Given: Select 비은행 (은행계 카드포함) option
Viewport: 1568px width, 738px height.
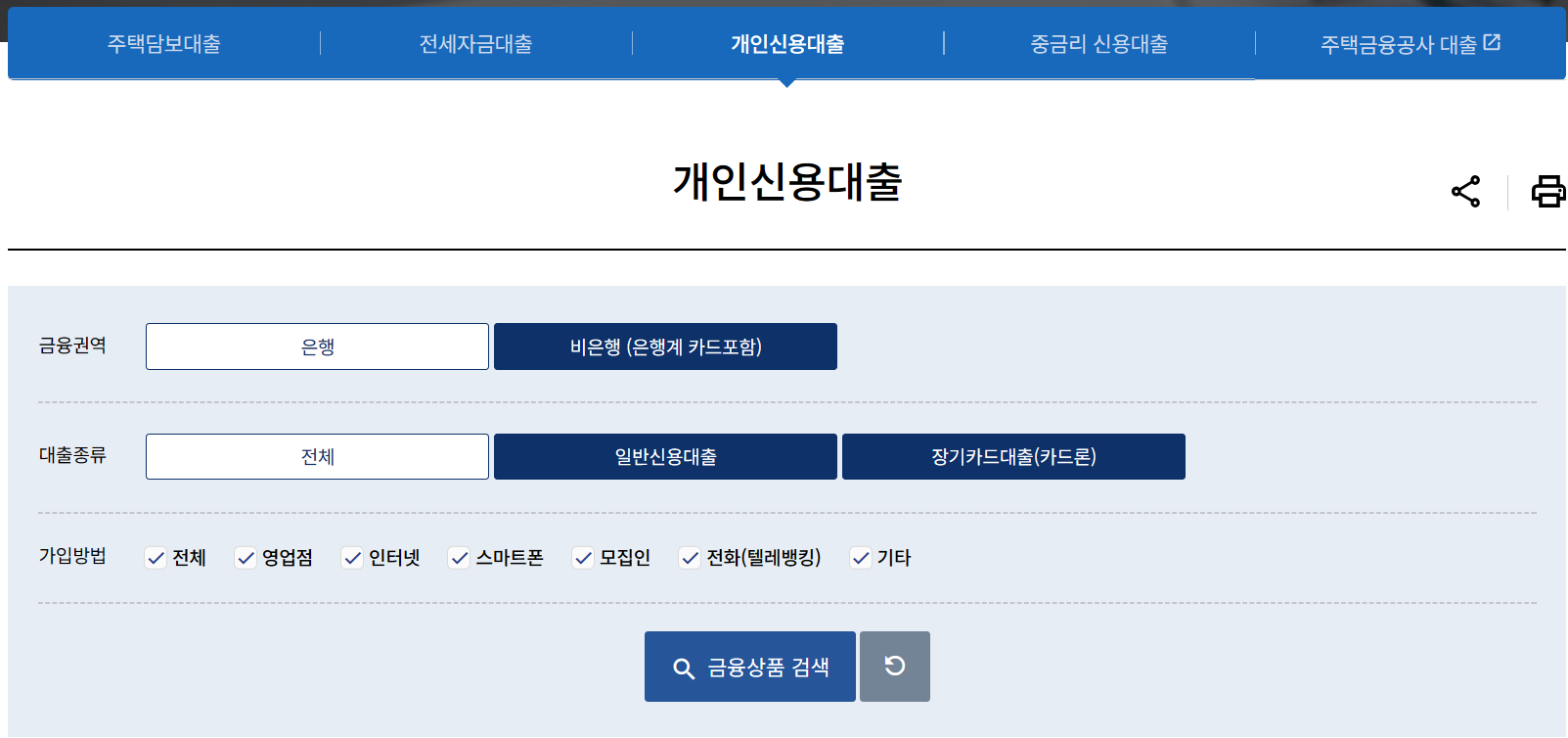Looking at the screenshot, I should [x=665, y=346].
